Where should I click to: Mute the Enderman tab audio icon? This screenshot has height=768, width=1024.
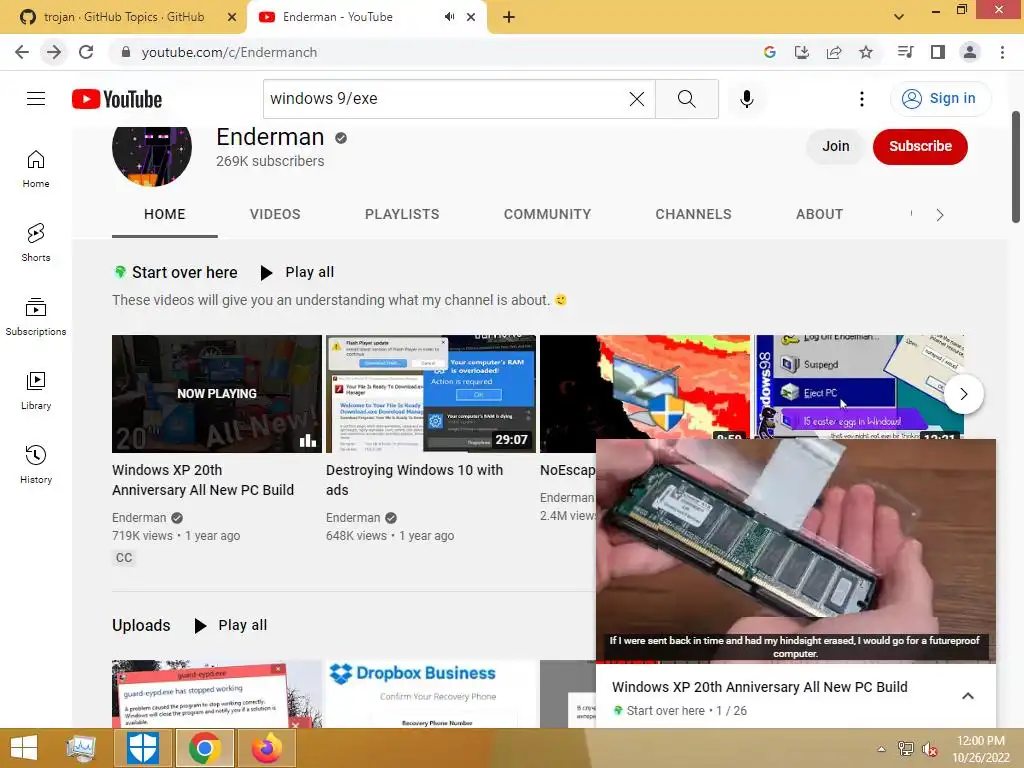(x=449, y=17)
